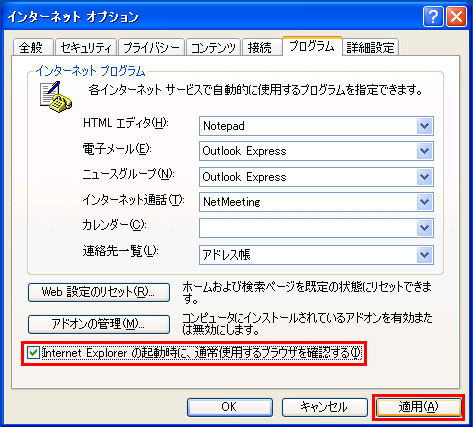Click the reset description text ホームおよび検索ページ
Viewport: 473px width, 427px height.
pyautogui.click(x=307, y=292)
